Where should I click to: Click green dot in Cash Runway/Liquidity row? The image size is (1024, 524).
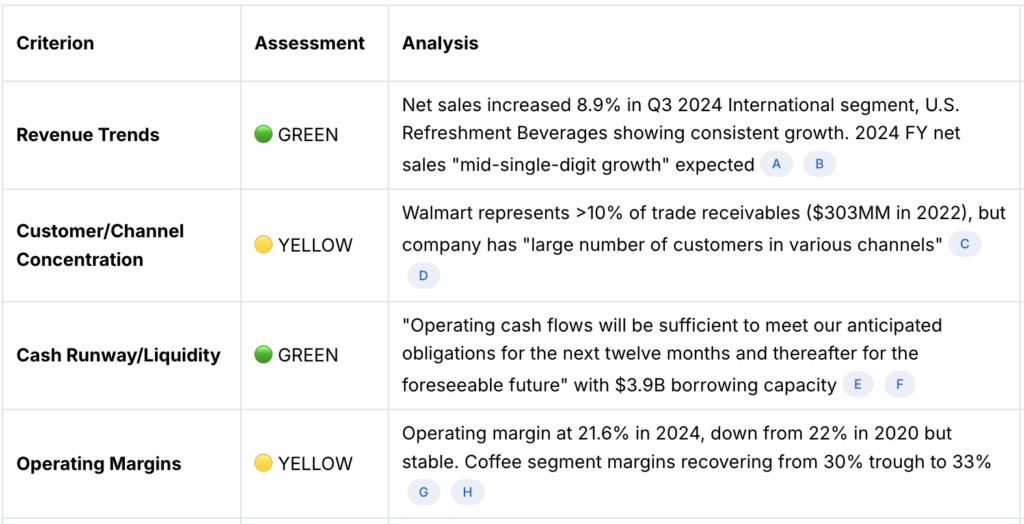tap(264, 355)
